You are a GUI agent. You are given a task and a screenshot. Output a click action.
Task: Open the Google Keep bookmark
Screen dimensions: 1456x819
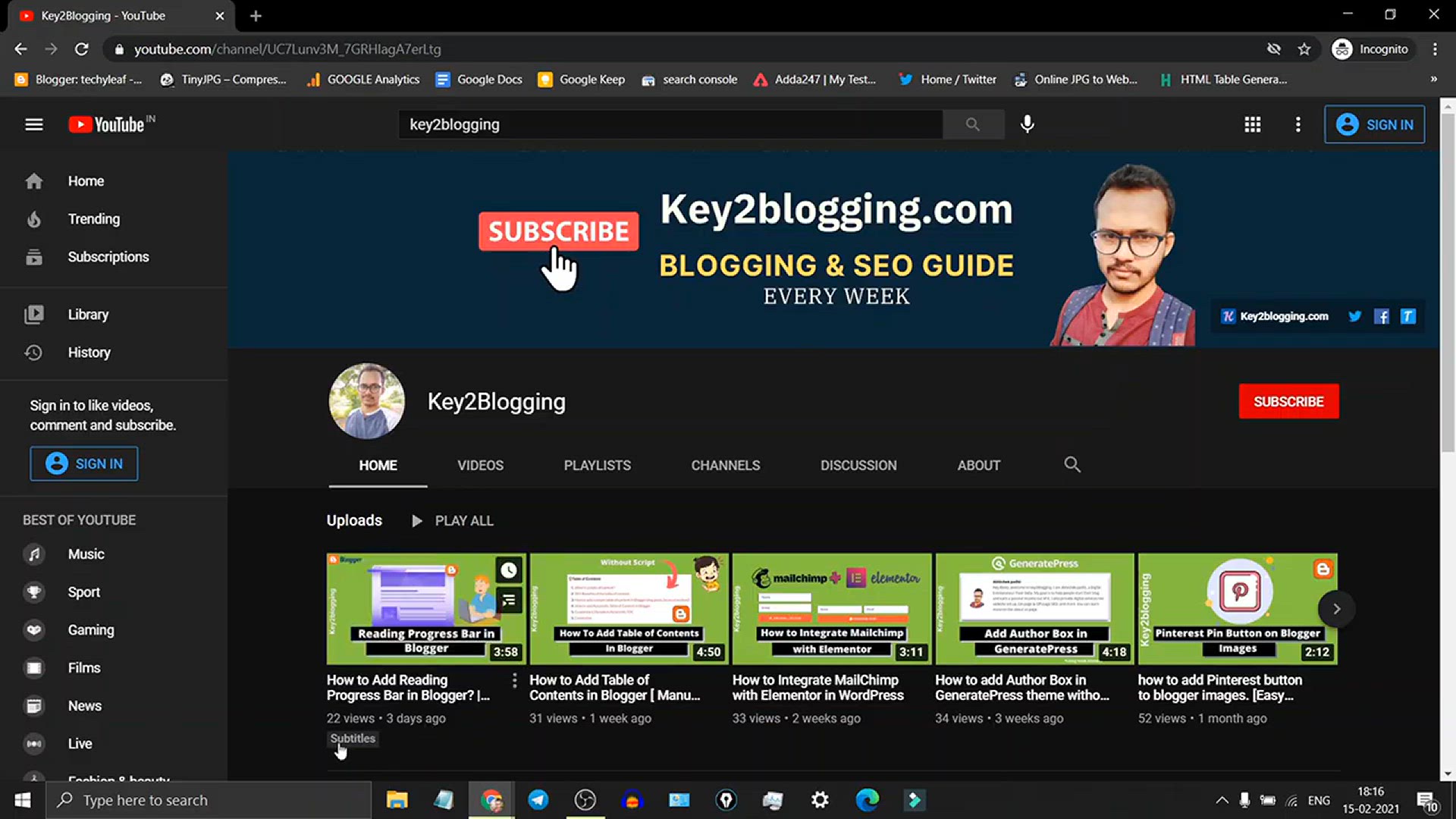click(x=582, y=80)
